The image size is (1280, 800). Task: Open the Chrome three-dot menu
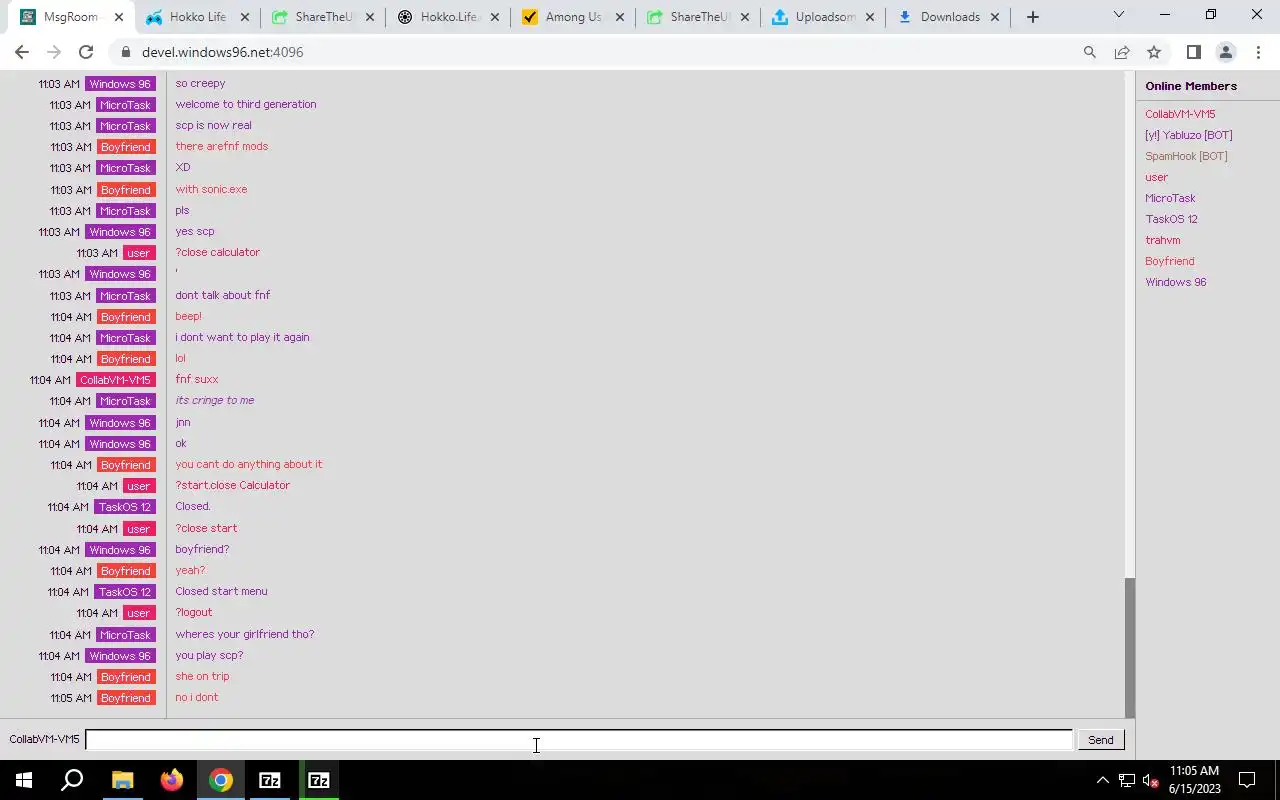(1258, 52)
